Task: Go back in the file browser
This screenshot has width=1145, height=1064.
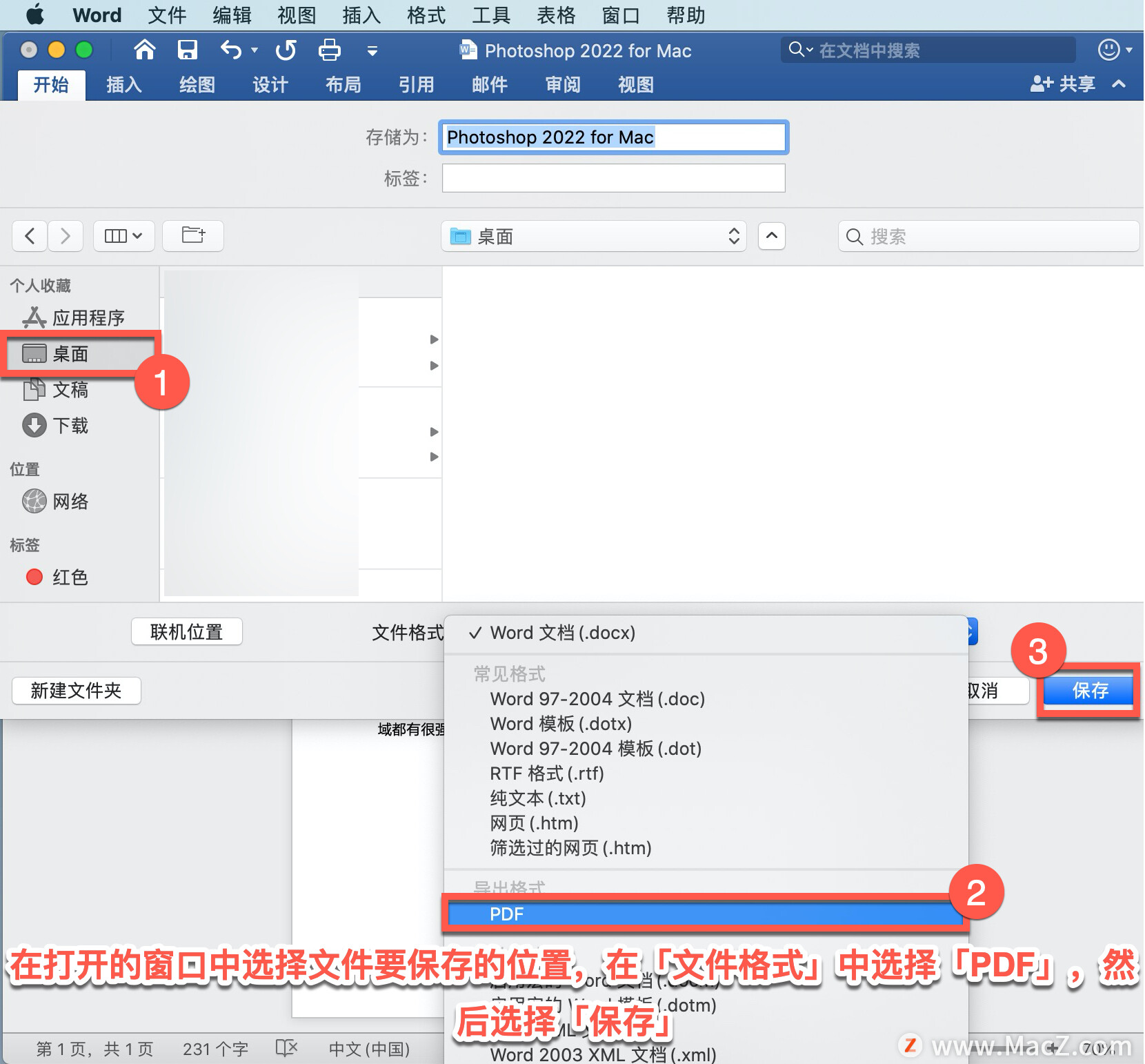Action: (x=30, y=236)
